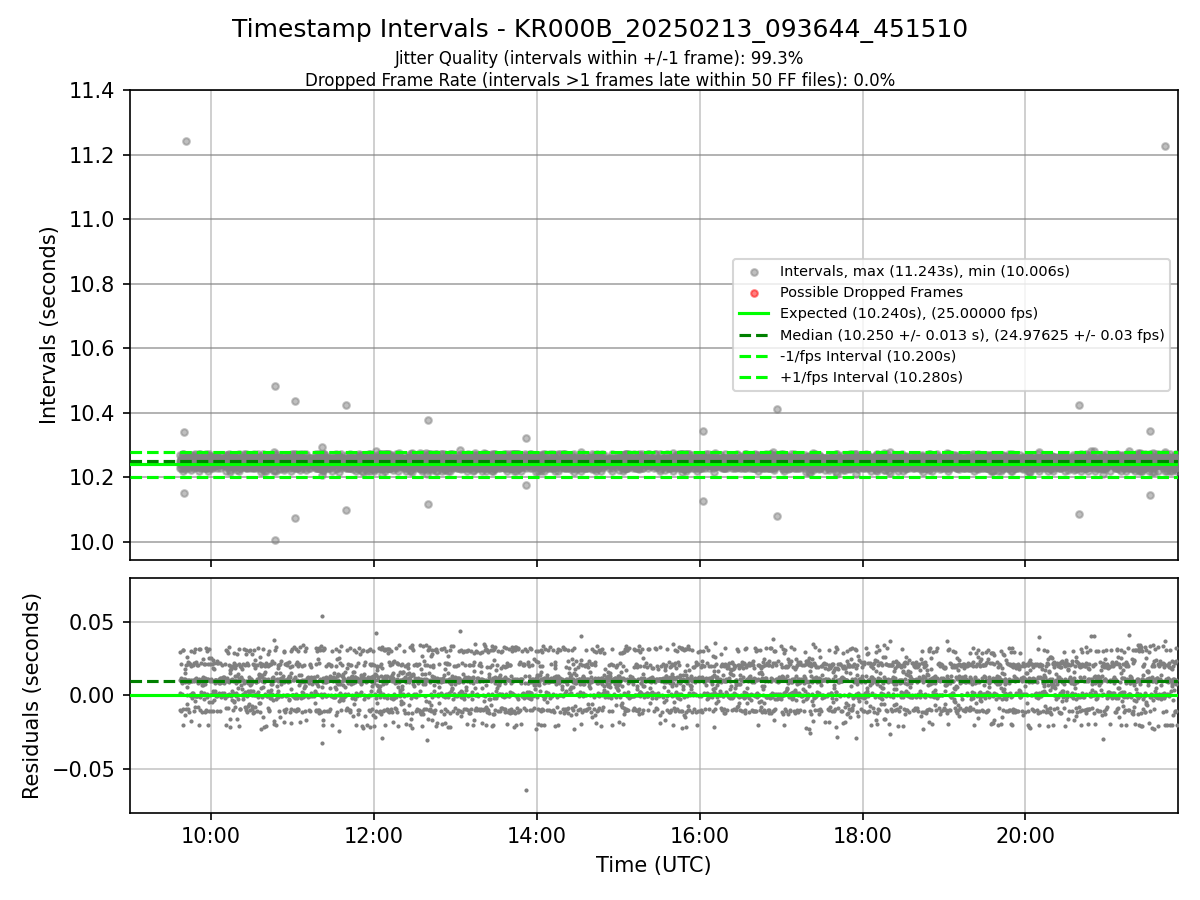Click the plot title 'Timestamp Intervals - KR000B_20250213_093644_451510'
Image resolution: width=1200 pixels, height=900 pixels.
coord(600,29)
